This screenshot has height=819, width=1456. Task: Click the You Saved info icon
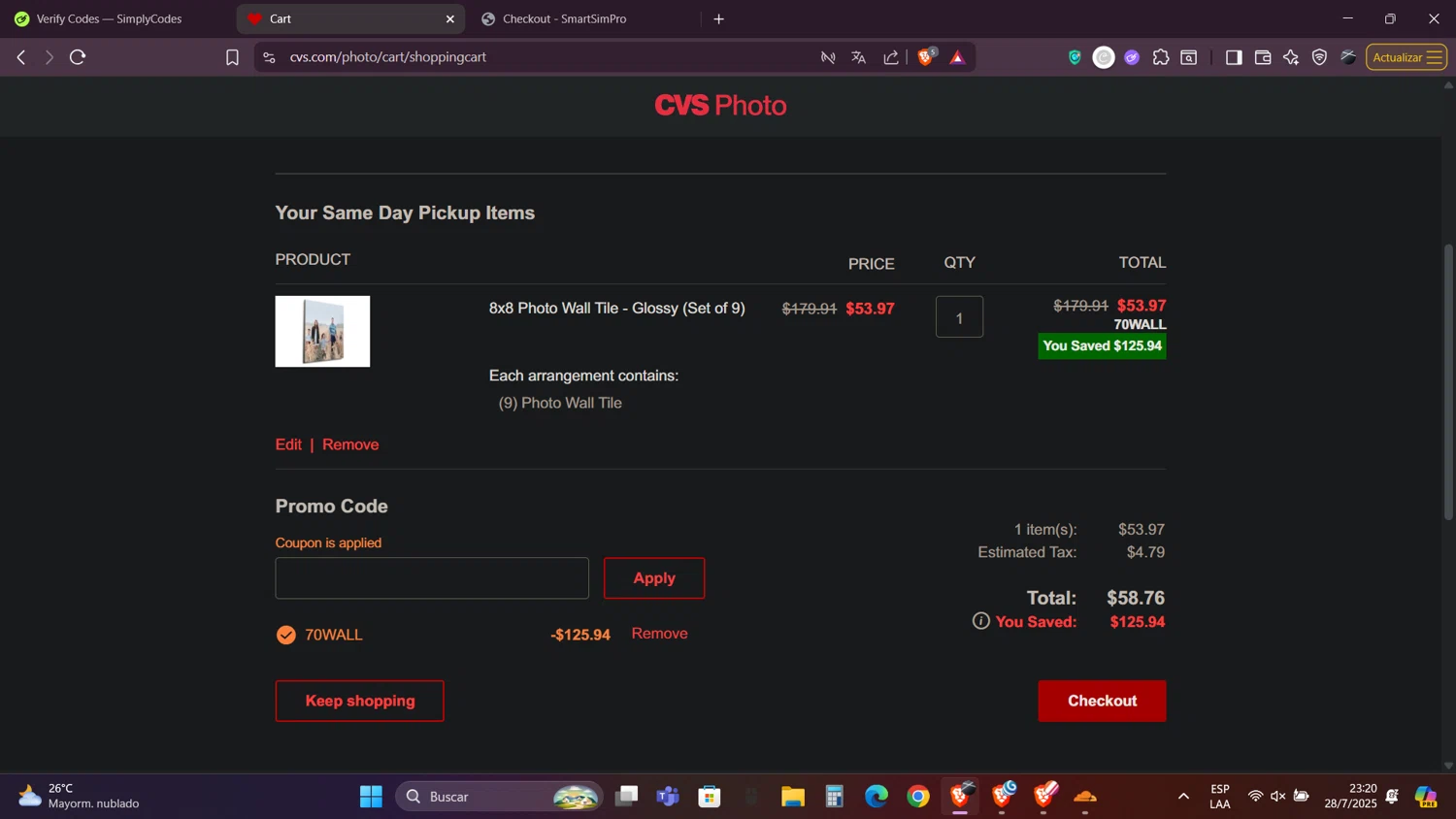(981, 621)
